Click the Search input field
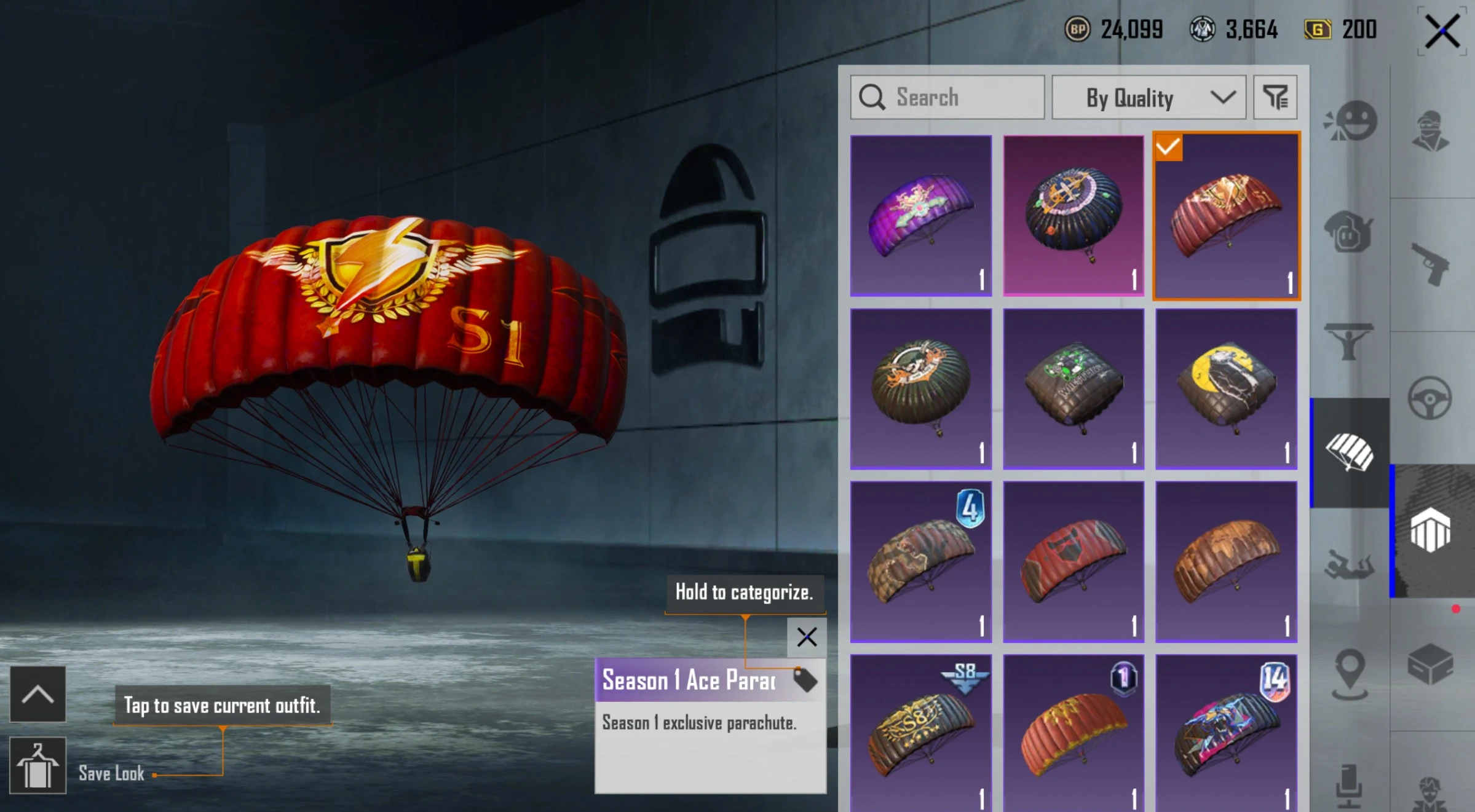This screenshot has height=812, width=1475. coord(947,97)
